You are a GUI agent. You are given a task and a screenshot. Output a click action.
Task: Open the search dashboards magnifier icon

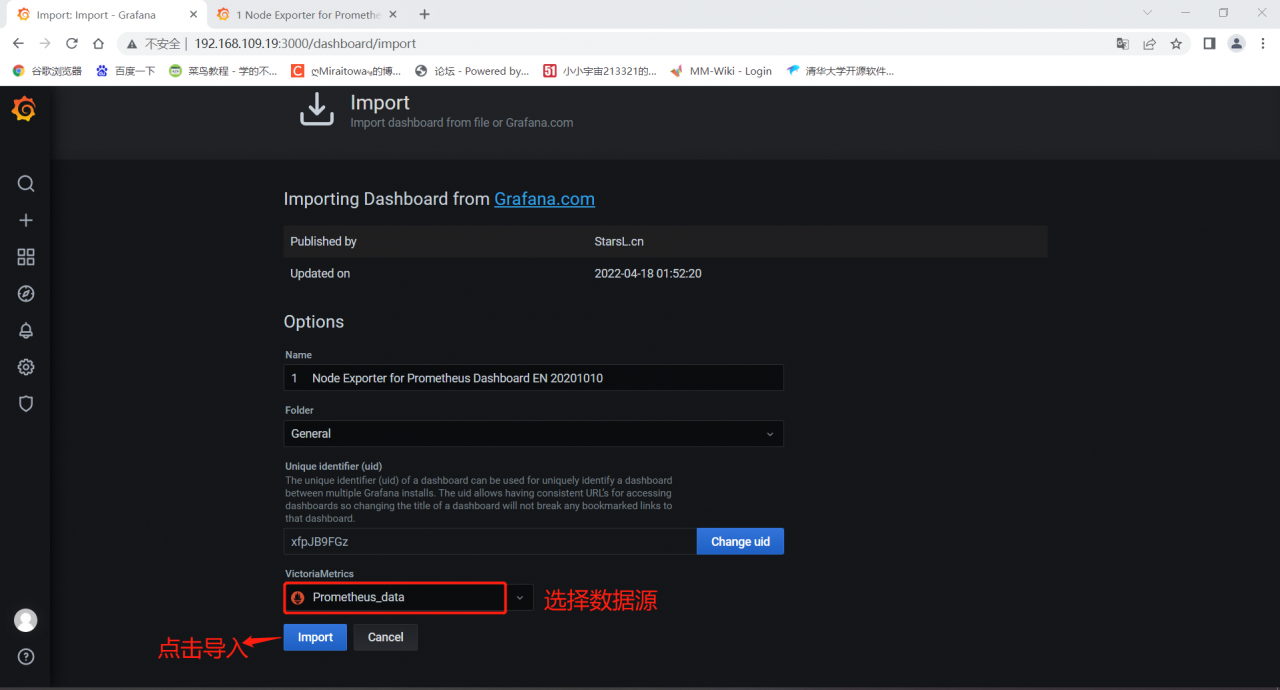[26, 184]
